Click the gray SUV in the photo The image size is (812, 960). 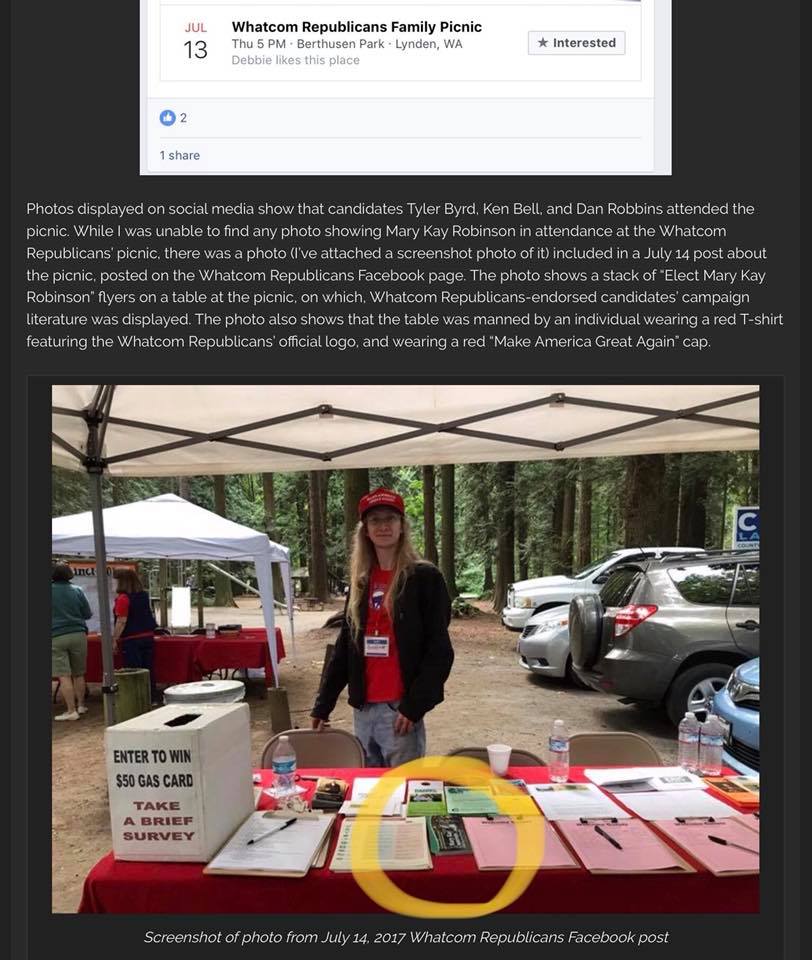click(x=666, y=631)
